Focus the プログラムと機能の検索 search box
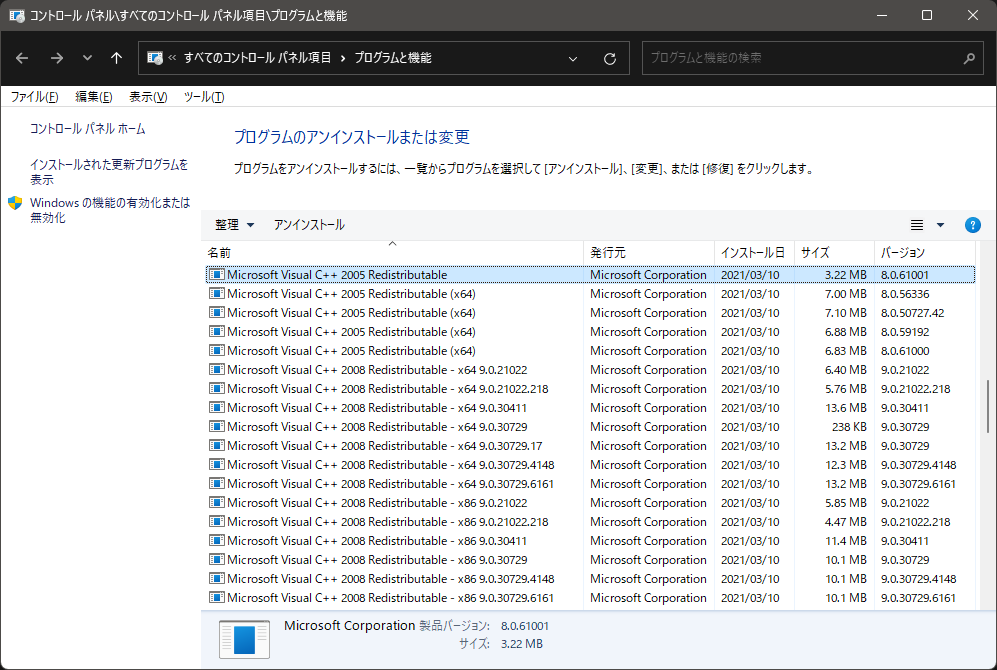The image size is (997, 670). click(813, 58)
